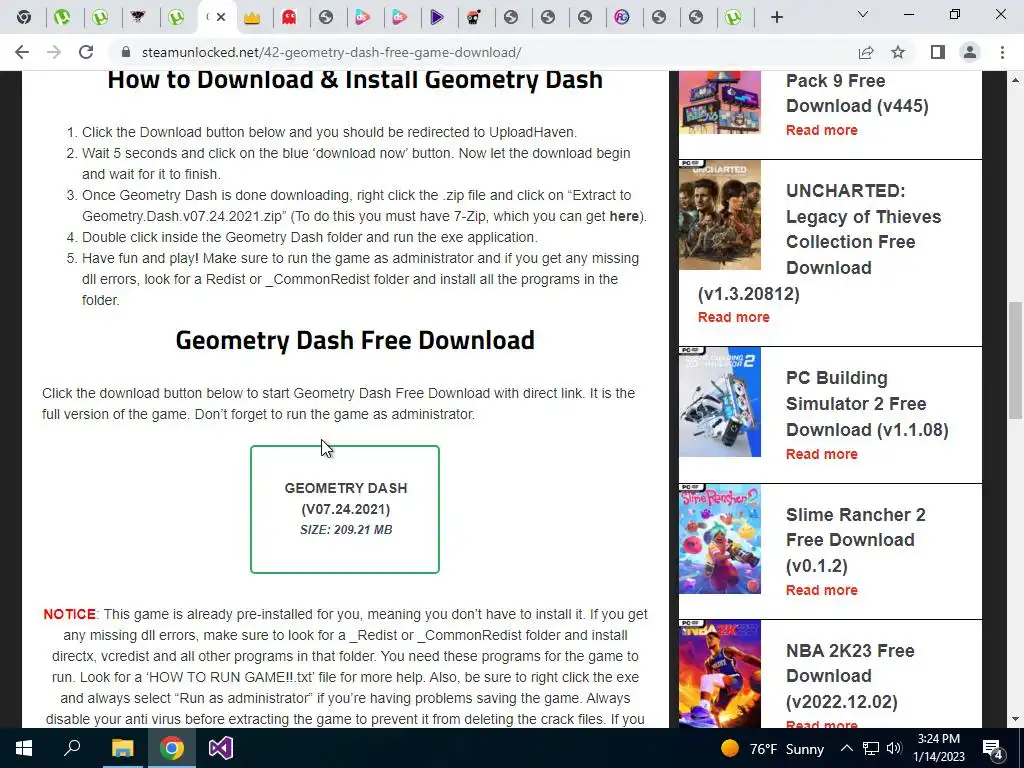This screenshot has width=1024, height=768.
Task: Show hidden system tray icons
Action: tap(846, 748)
